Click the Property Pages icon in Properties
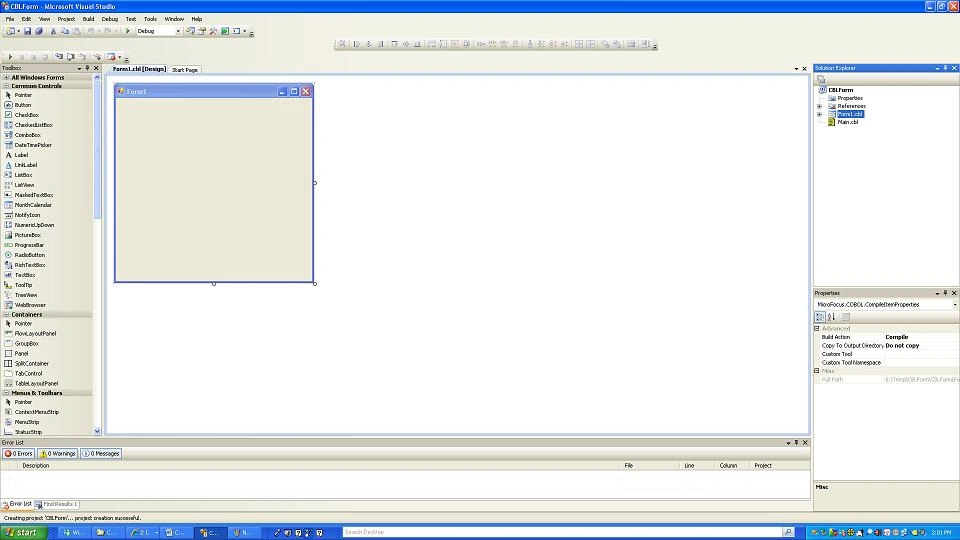 (846, 317)
